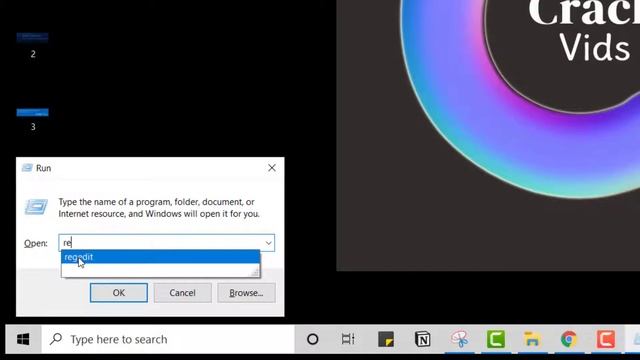Click OK in the Run dialog
Viewport: 640px width, 360px height.
point(119,293)
